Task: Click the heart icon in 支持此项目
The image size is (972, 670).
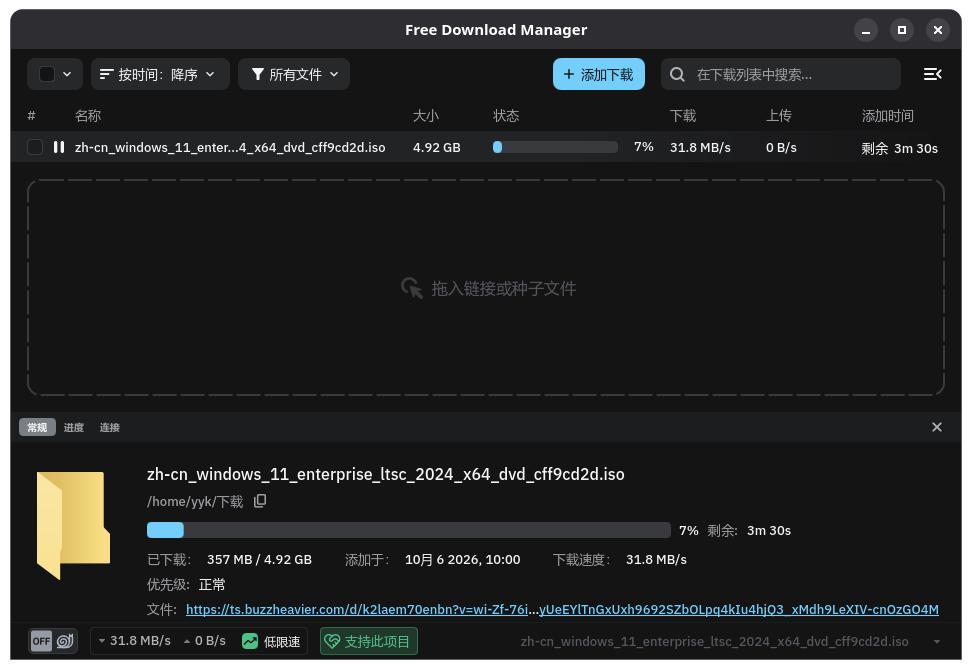Action: [x=332, y=641]
